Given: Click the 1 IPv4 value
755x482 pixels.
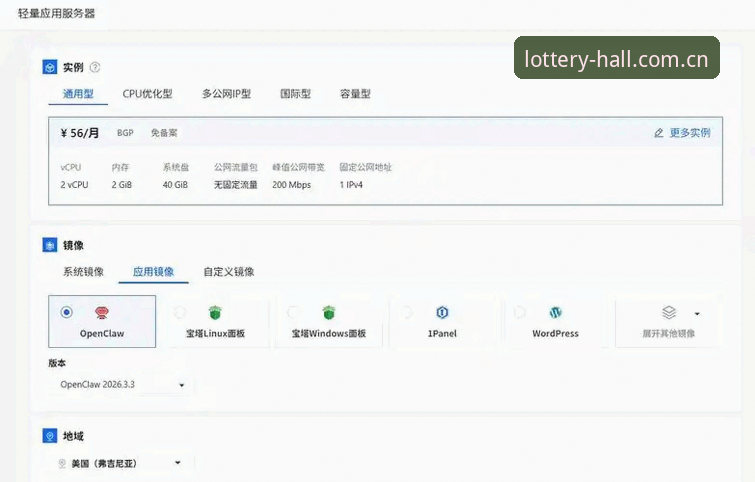Looking at the screenshot, I should (351, 185).
